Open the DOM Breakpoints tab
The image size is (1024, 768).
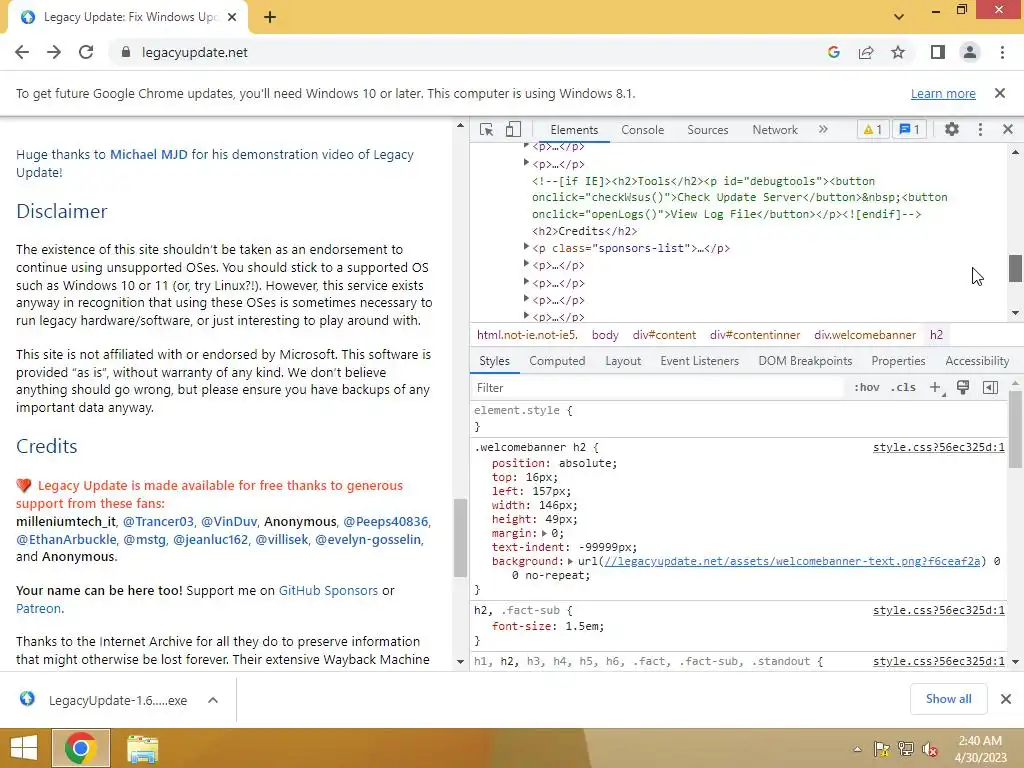805,360
